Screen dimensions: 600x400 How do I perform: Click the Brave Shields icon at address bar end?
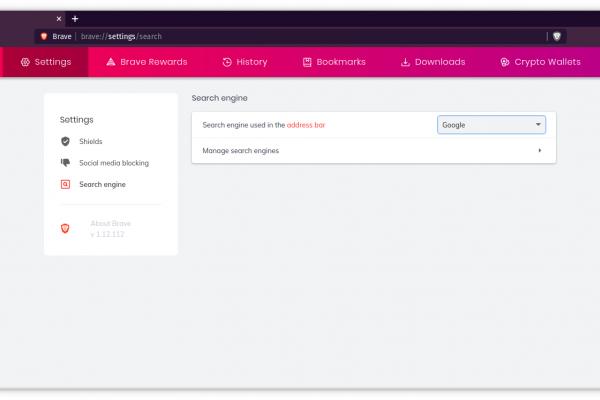[557, 36]
